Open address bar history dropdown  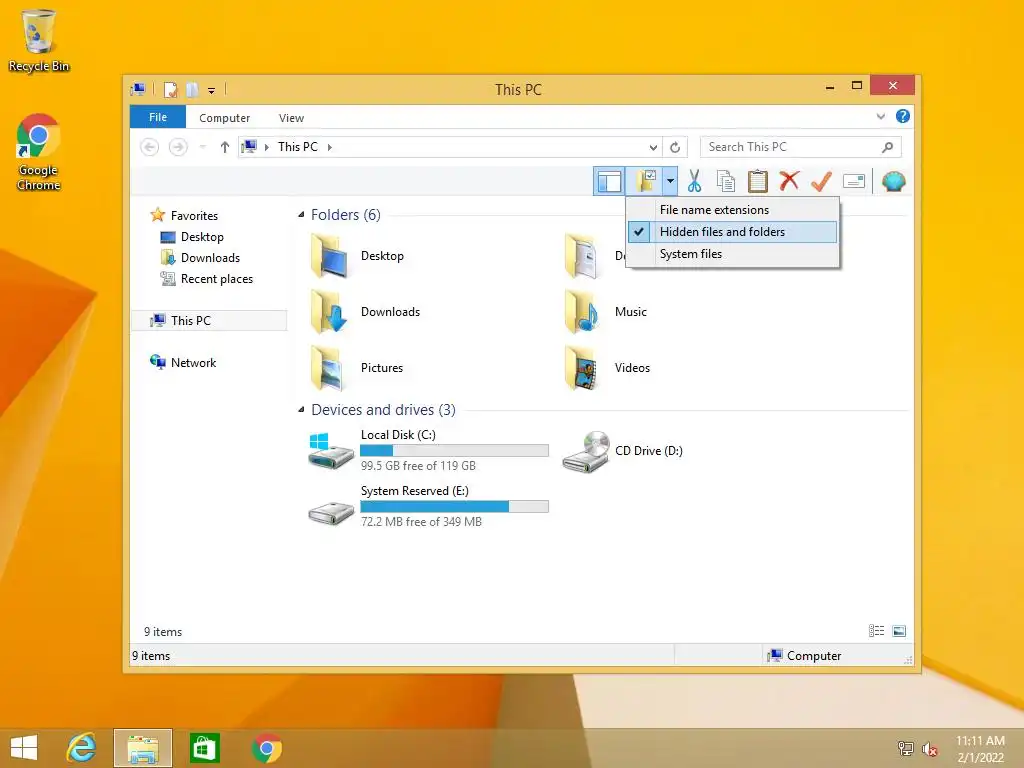tap(653, 147)
